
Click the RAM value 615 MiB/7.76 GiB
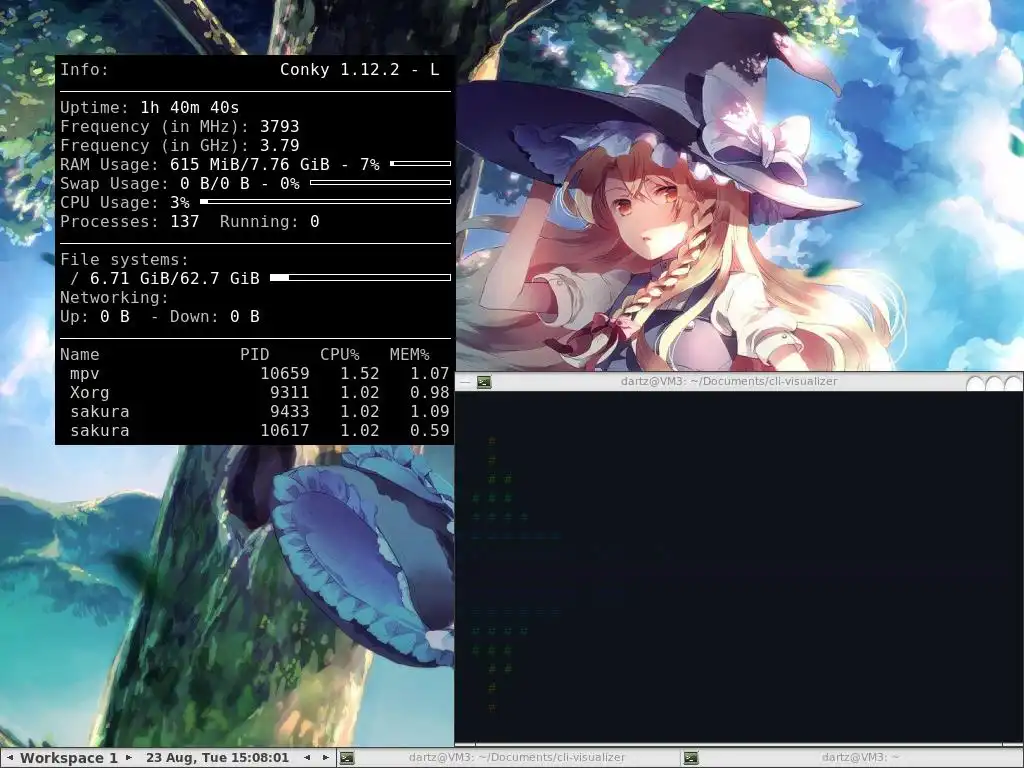tap(249, 165)
